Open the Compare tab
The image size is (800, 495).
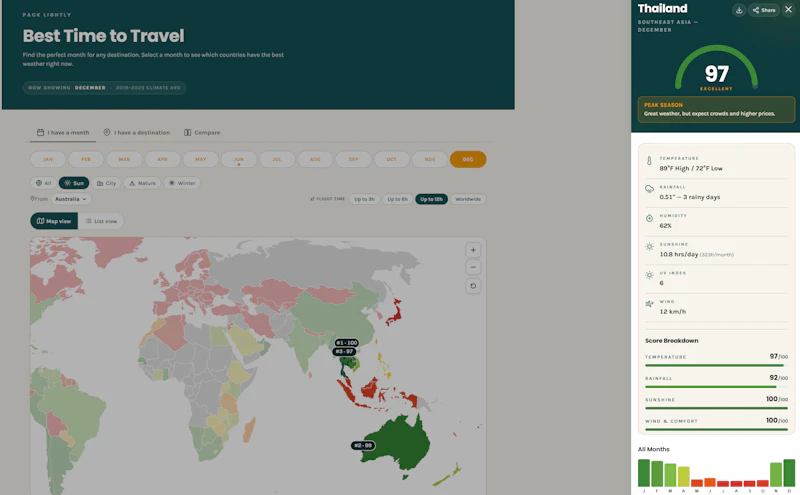point(202,133)
